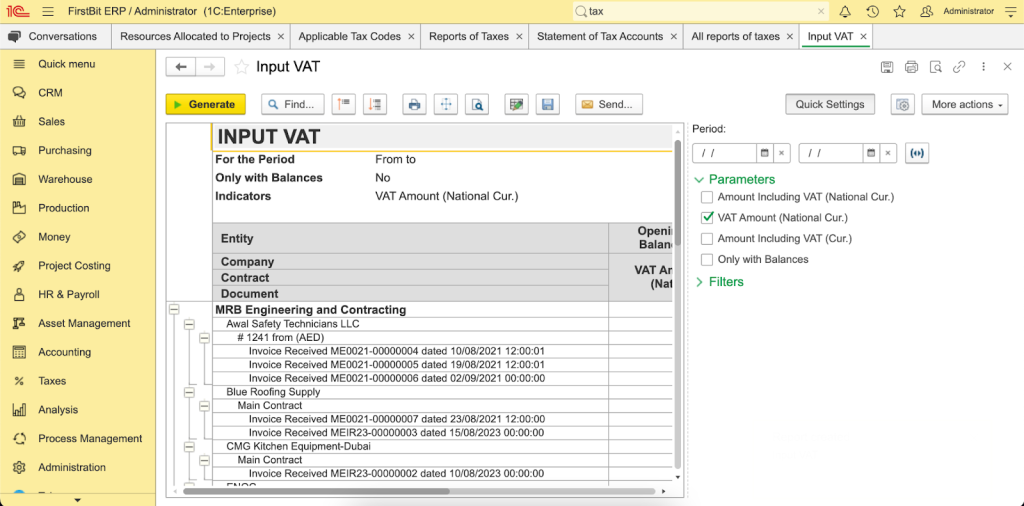
Task: Select Invoice Received MEIR23-00000003 row
Action: tap(396, 433)
